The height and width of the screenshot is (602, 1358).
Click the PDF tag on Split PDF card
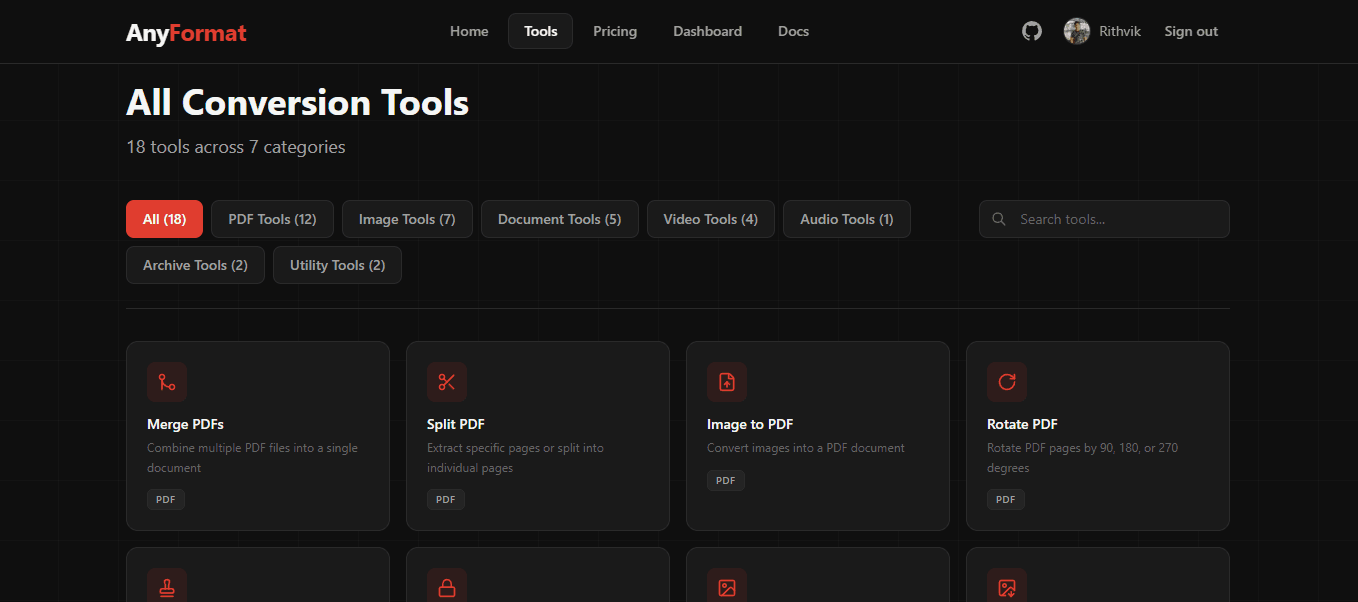[446, 499]
